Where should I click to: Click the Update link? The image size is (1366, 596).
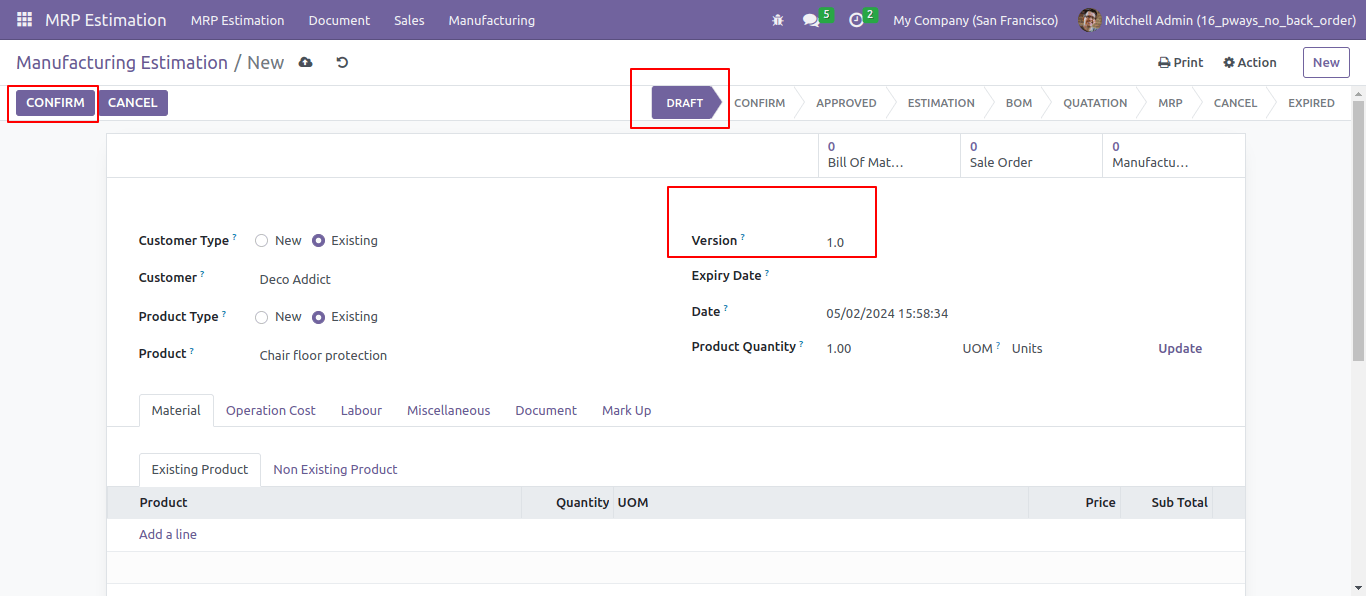pos(1180,349)
